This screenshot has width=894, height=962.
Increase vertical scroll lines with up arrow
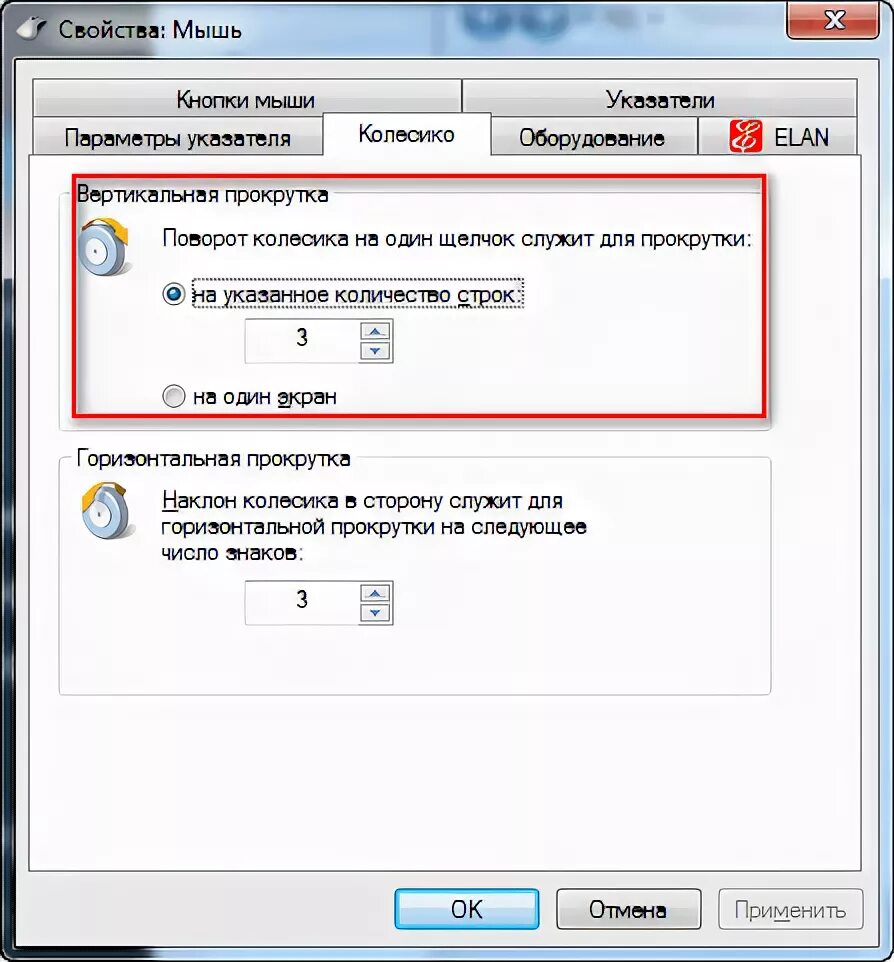(376, 331)
